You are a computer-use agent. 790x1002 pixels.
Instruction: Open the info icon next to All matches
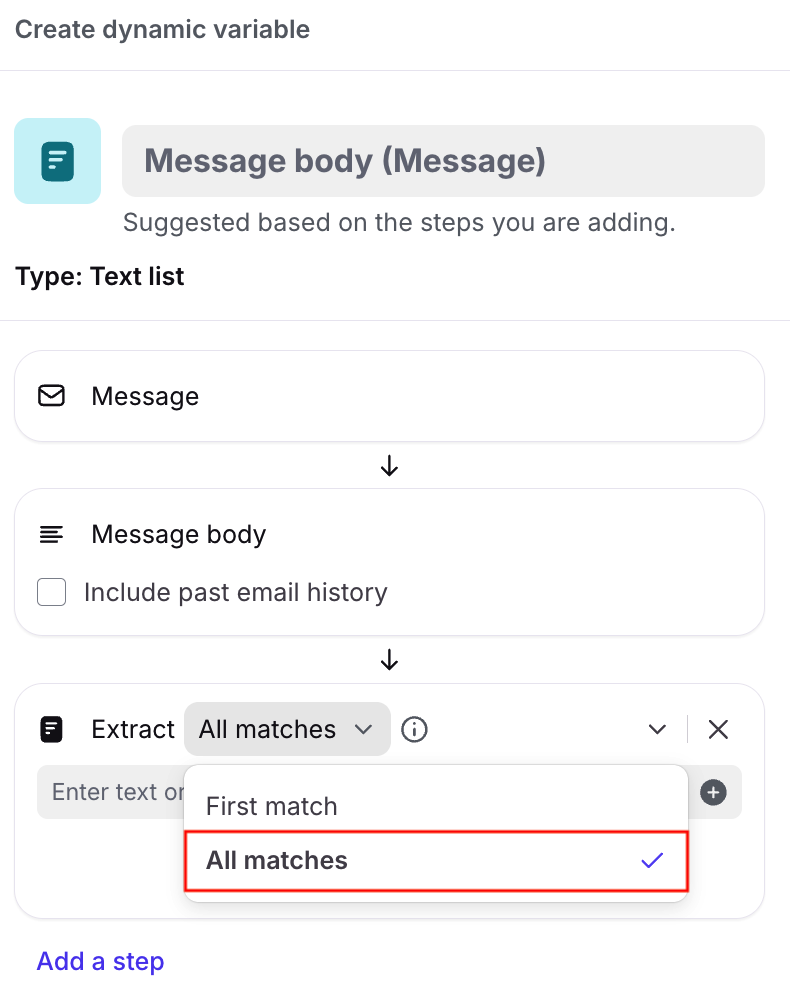[414, 730]
